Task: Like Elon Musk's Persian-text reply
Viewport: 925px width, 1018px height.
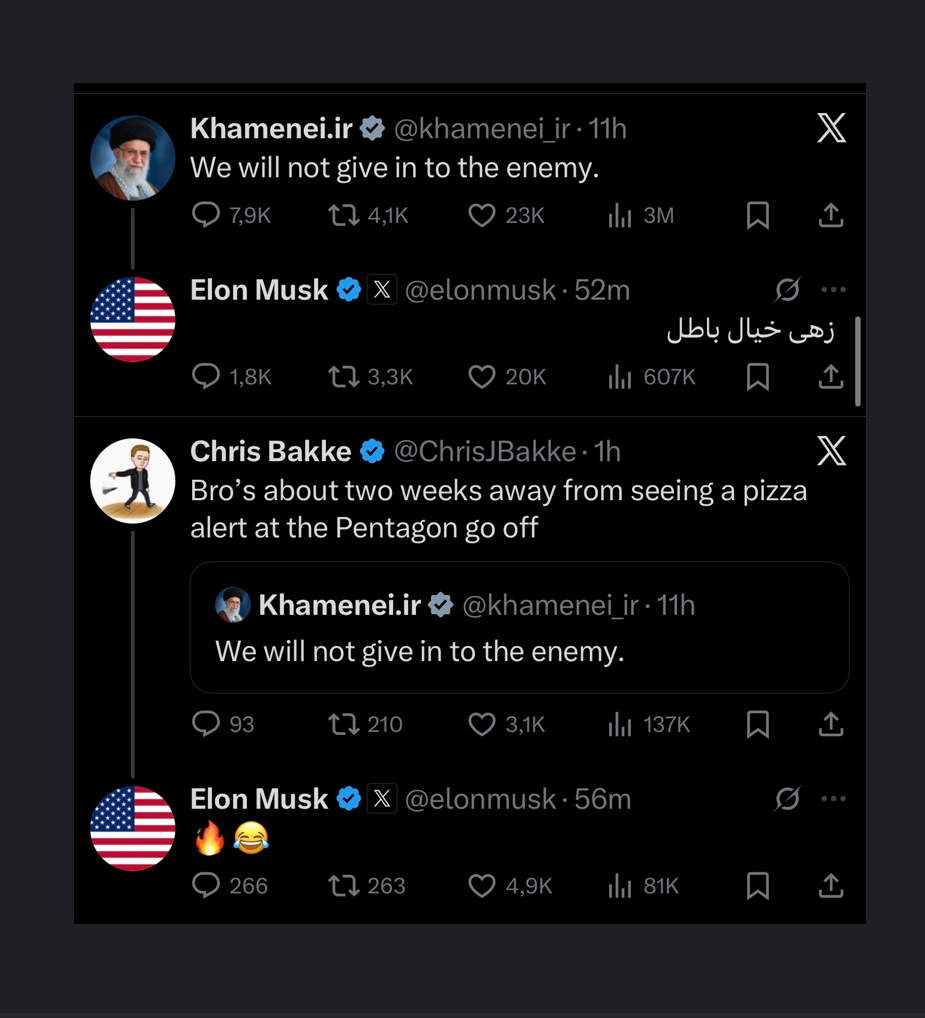Action: (482, 376)
